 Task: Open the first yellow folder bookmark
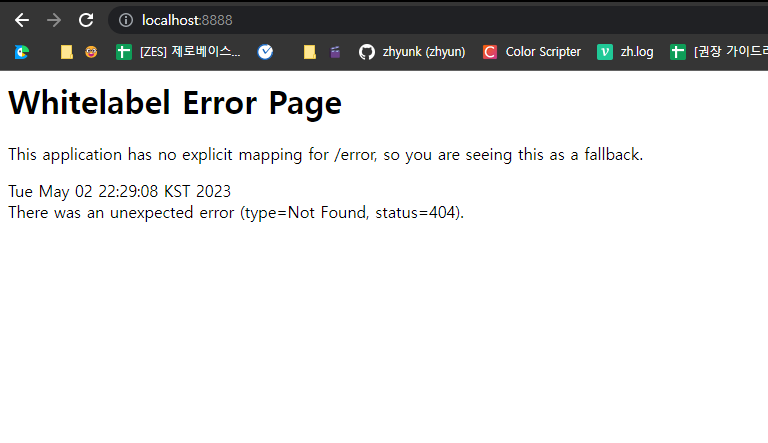click(x=67, y=51)
